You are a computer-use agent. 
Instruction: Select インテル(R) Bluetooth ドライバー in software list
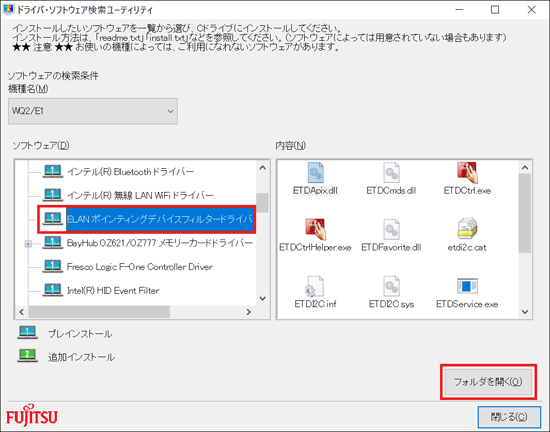pos(130,172)
